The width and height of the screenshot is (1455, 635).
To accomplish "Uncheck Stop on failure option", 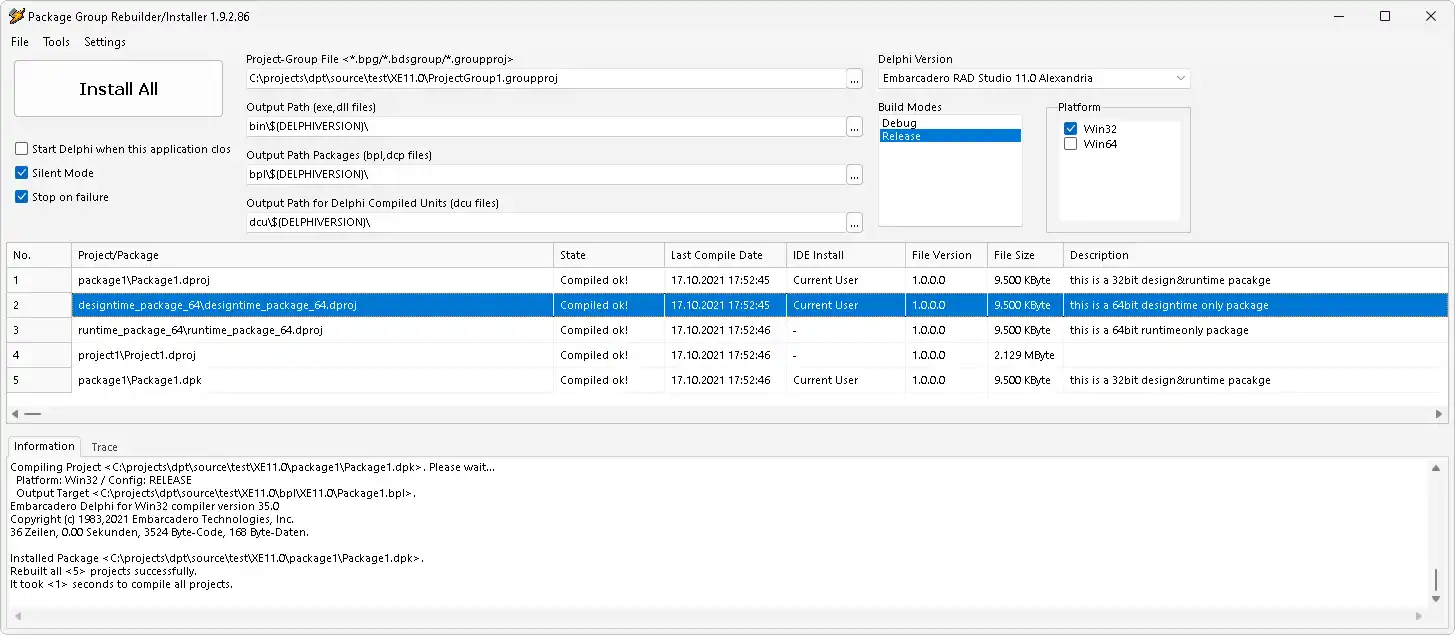I will [x=22, y=197].
